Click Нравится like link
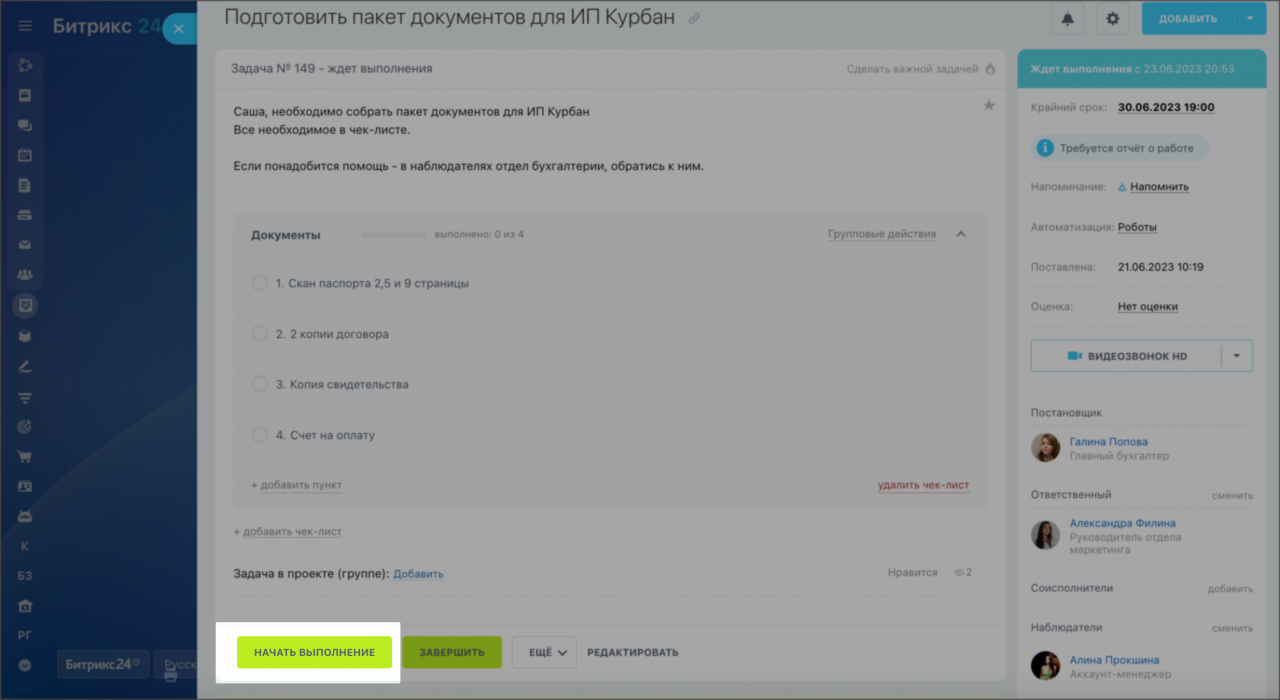 913,573
